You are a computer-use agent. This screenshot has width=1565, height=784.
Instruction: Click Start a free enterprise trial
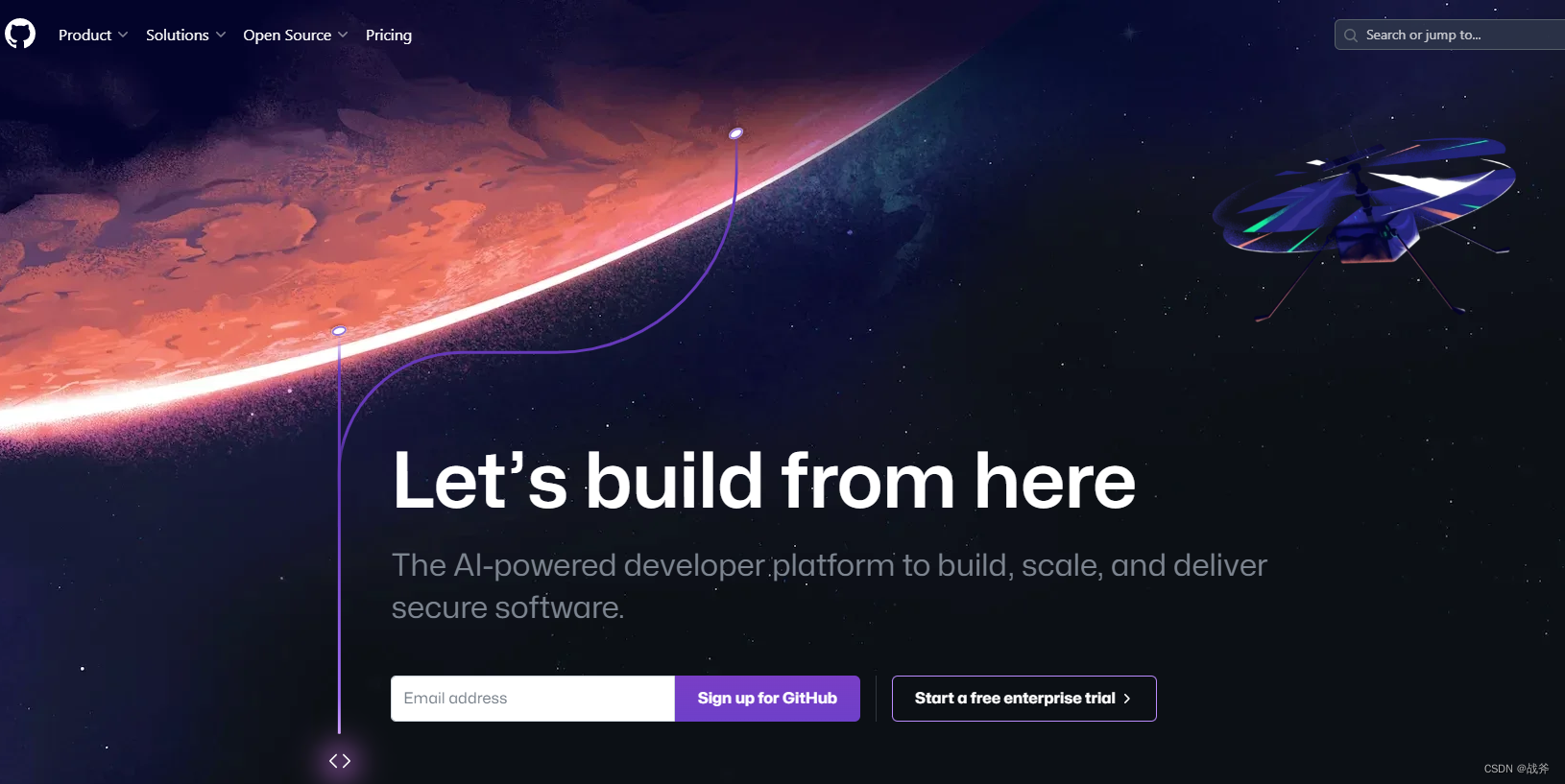(x=1023, y=699)
